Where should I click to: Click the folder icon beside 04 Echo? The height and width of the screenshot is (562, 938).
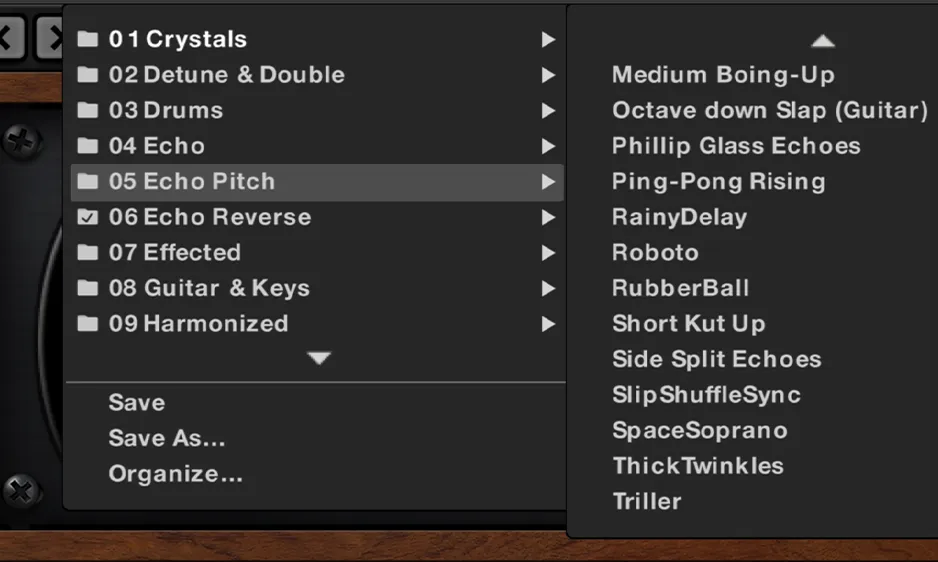(88, 146)
